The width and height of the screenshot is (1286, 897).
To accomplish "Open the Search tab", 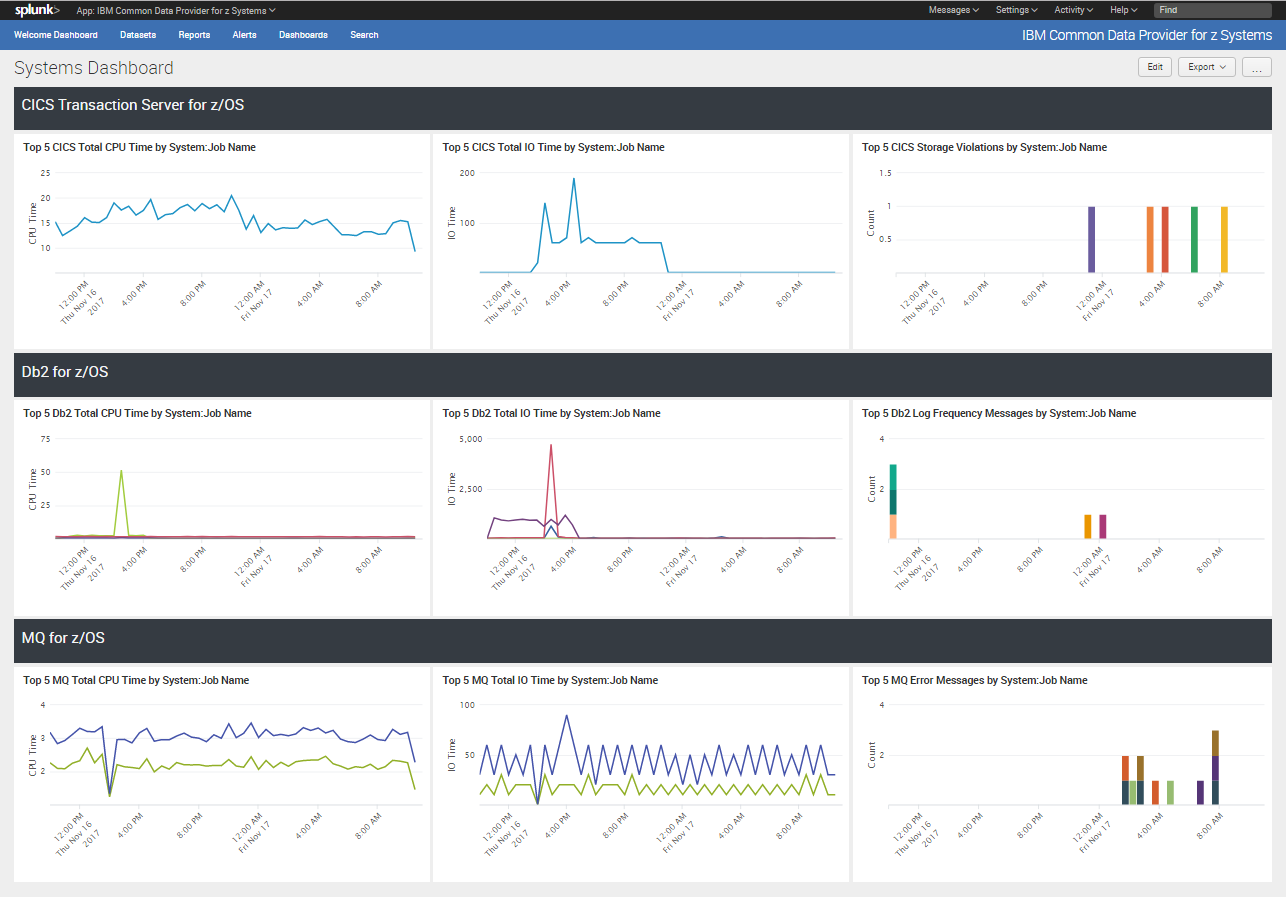I will [364, 35].
